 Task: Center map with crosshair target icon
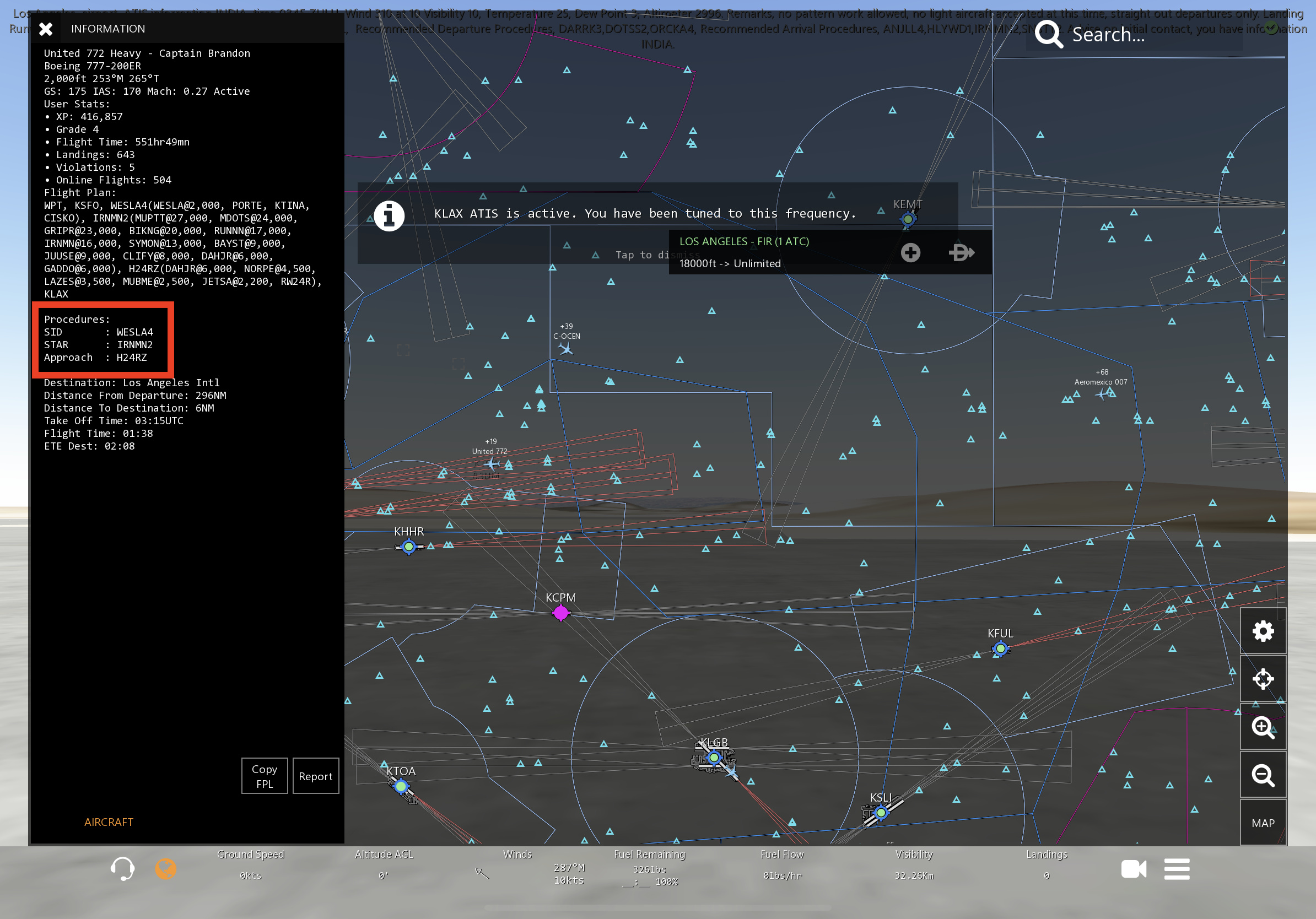click(x=1262, y=679)
